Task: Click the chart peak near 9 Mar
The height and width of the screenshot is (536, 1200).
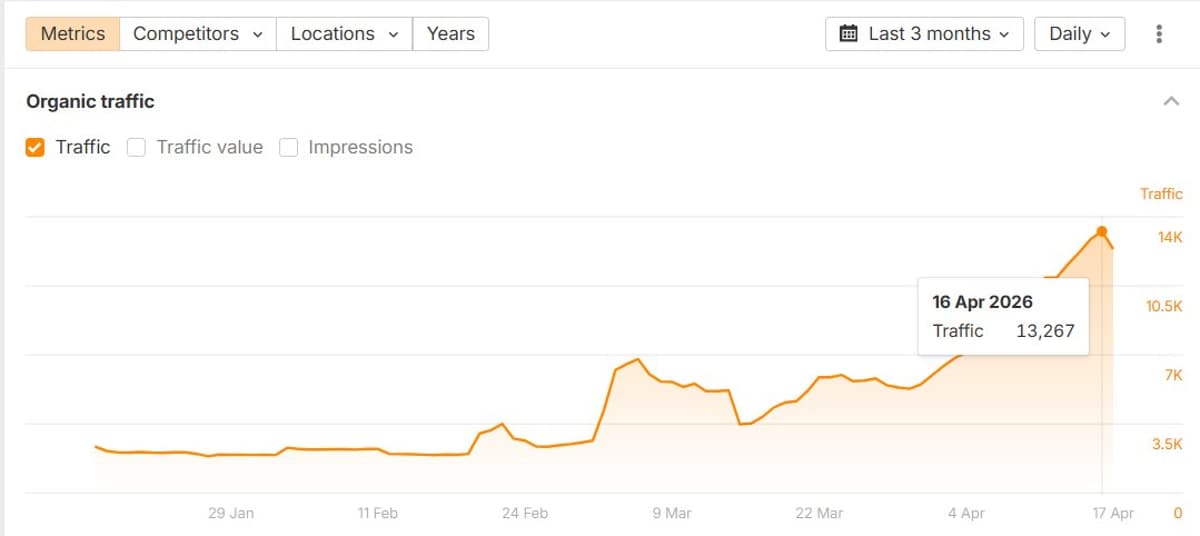Action: (637, 359)
